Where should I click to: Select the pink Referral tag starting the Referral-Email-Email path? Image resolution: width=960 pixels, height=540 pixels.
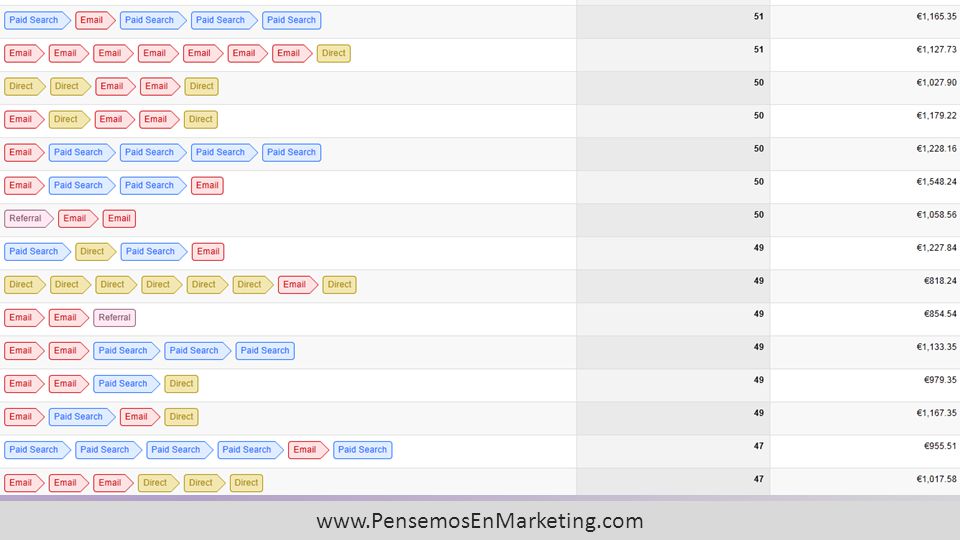[x=29, y=219]
